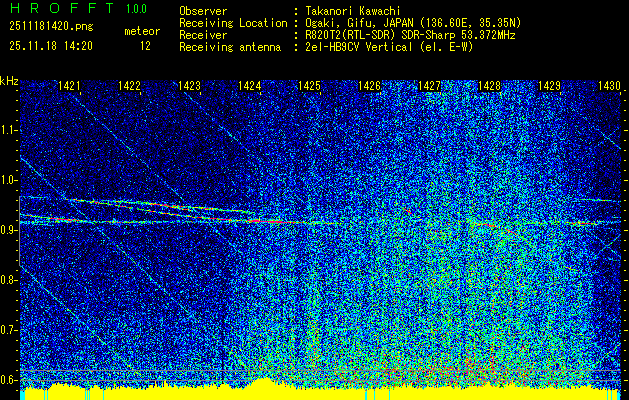Click the version number 1.0.0
The image size is (629, 400).
pos(136,8)
